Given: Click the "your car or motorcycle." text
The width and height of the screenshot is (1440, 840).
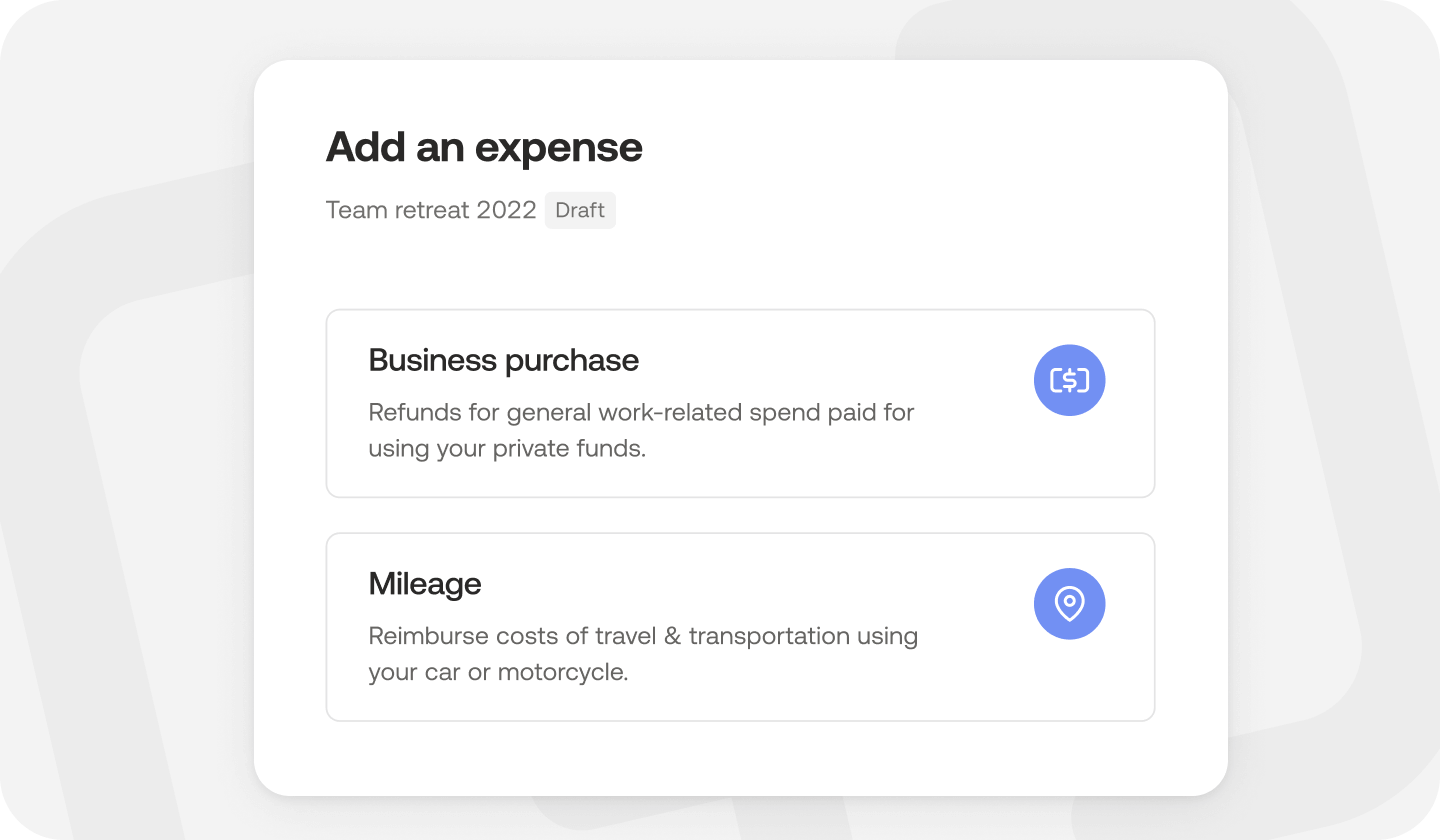Looking at the screenshot, I should tap(498, 672).
